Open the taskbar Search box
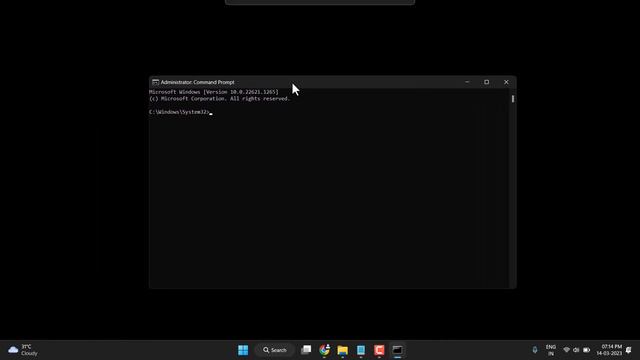The height and width of the screenshot is (360, 640). (x=275, y=350)
